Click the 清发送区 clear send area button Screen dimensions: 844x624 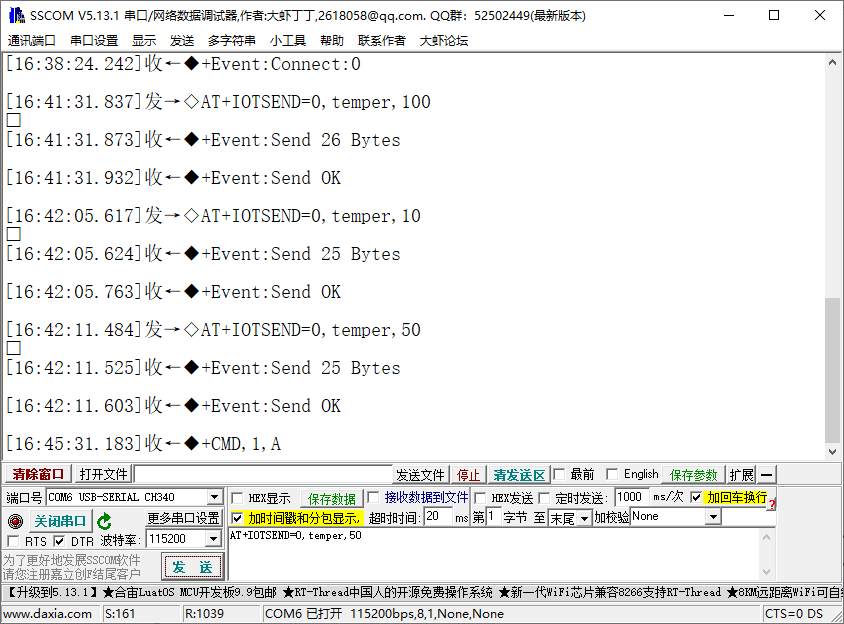pyautogui.click(x=518, y=474)
